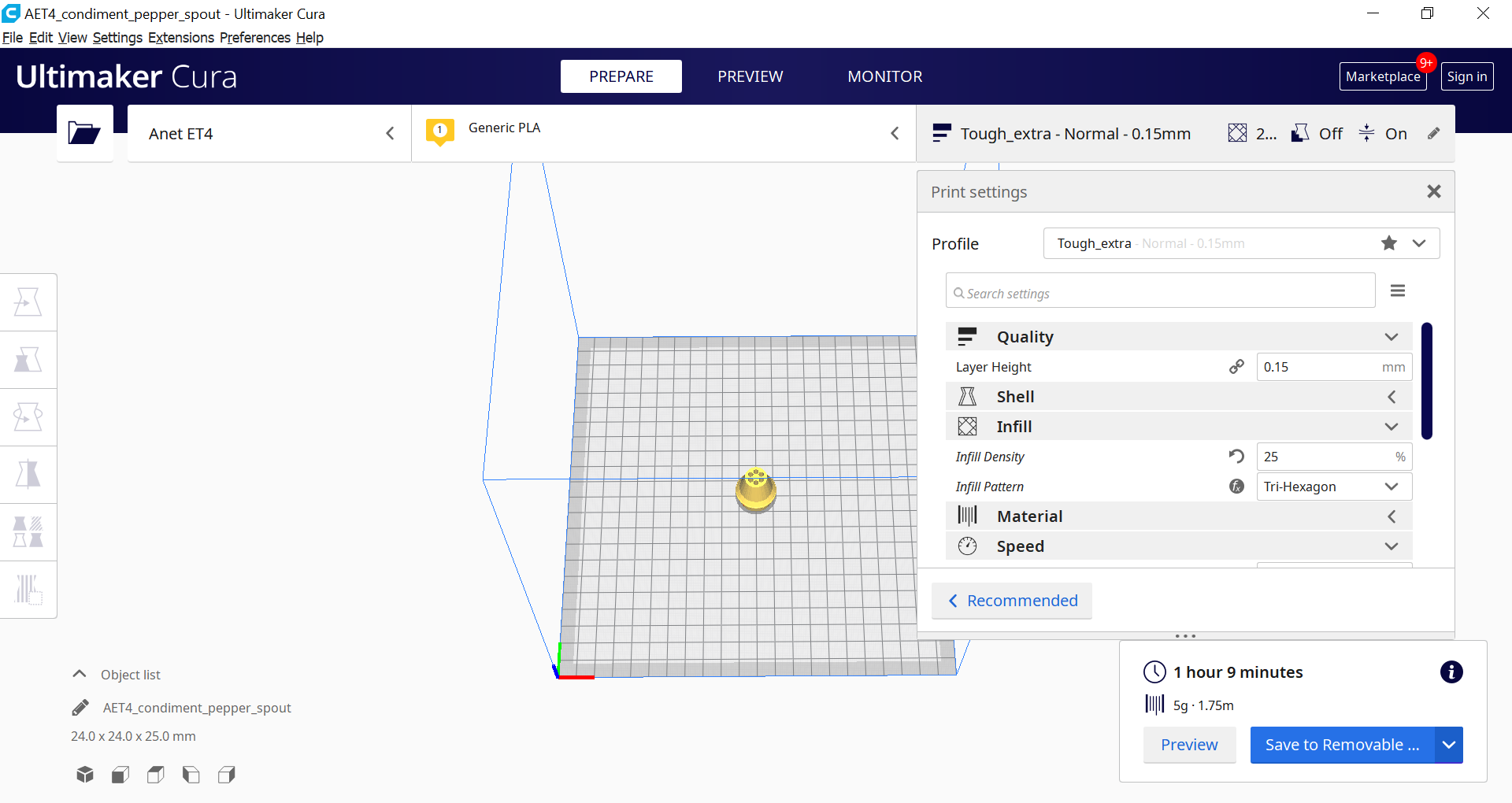Close the Print settings panel
The width and height of the screenshot is (1512, 803).
point(1434,191)
